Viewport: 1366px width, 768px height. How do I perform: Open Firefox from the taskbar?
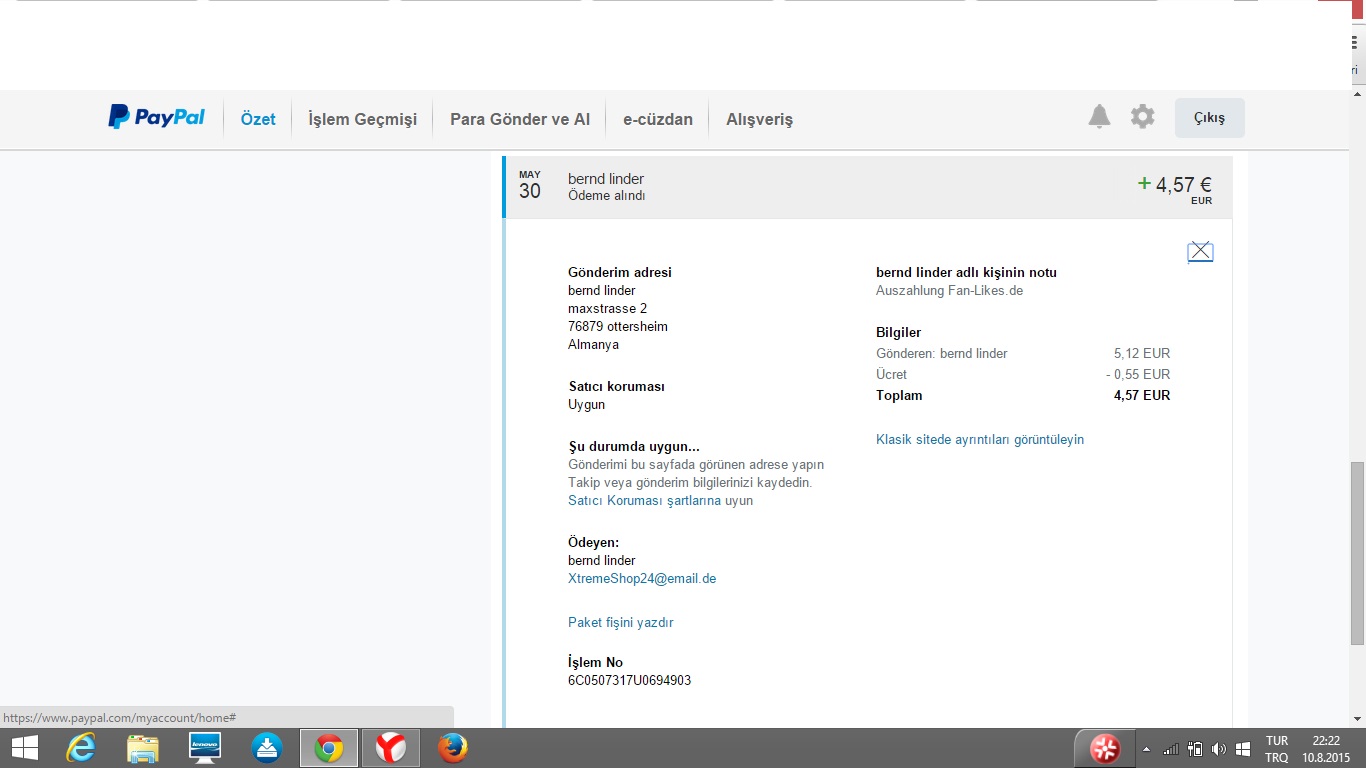tap(452, 748)
